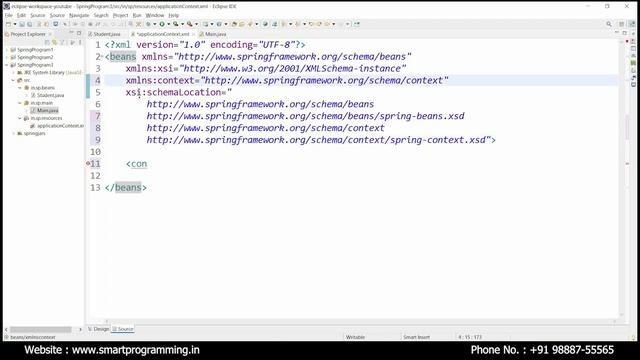This screenshot has width=640, height=360.
Task: Open the File menu
Action: coord(9,15)
